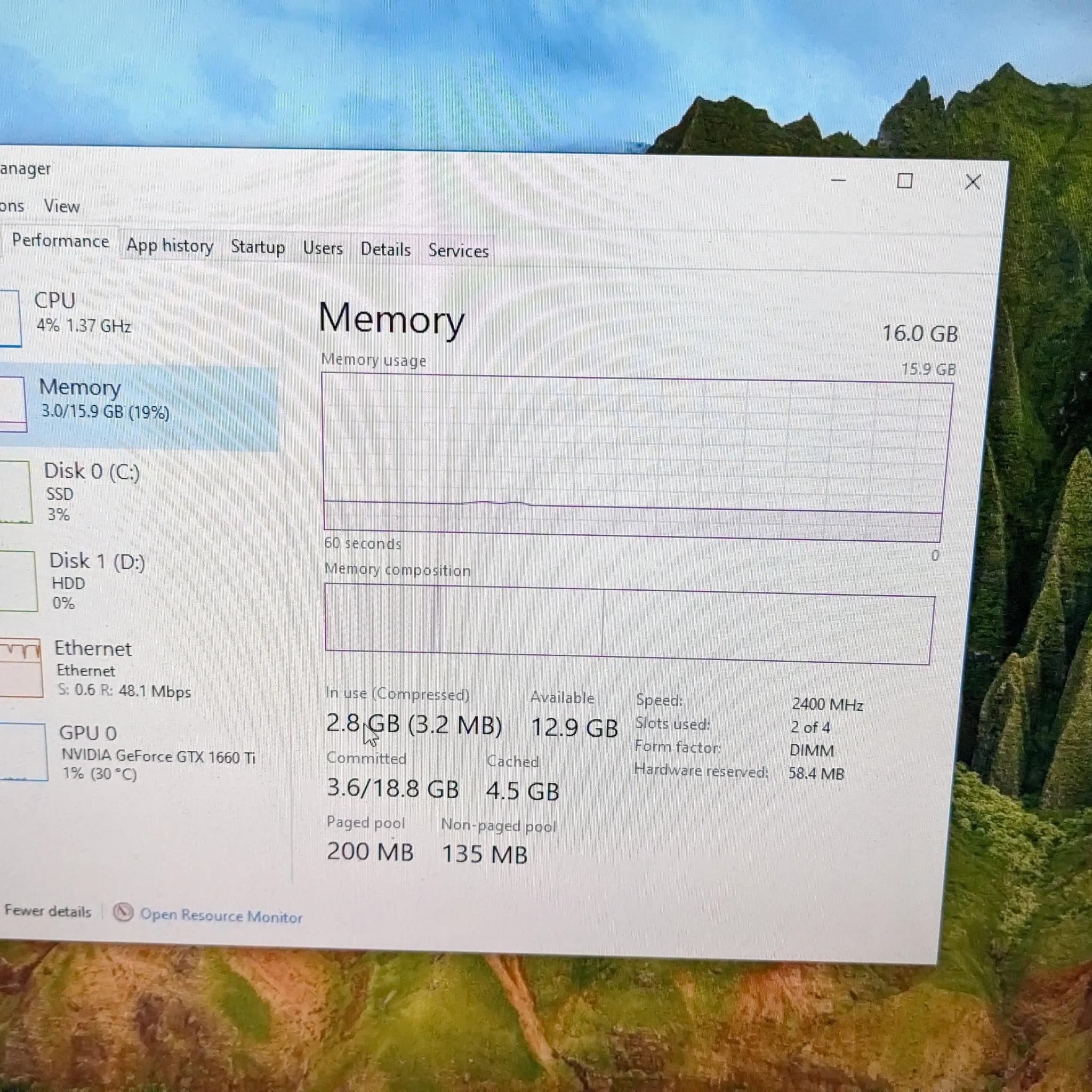Click the 58.4 MB hardware reserved value
This screenshot has width=1092, height=1092.
click(x=816, y=773)
